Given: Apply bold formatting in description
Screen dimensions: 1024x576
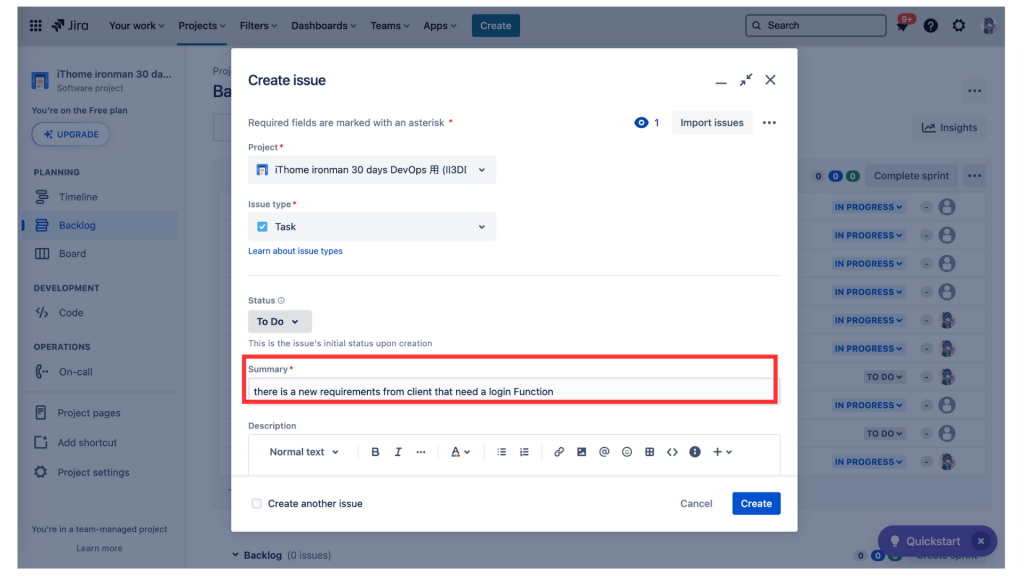Looking at the screenshot, I should [x=375, y=452].
